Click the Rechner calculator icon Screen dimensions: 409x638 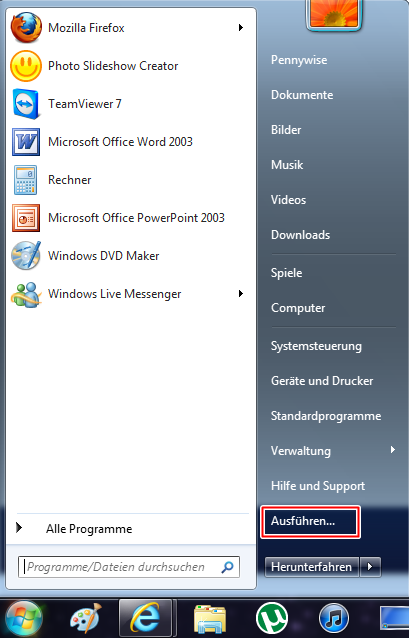tap(26, 180)
